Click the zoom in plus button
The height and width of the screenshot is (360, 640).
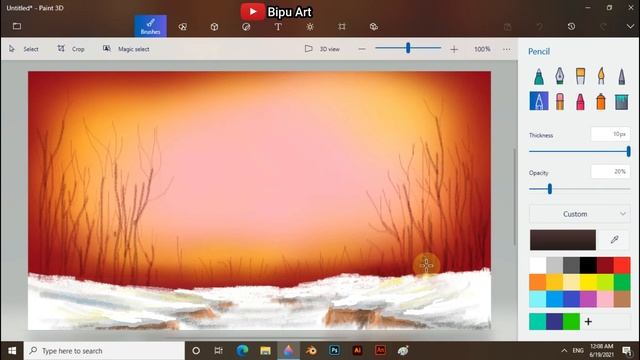tap(454, 49)
